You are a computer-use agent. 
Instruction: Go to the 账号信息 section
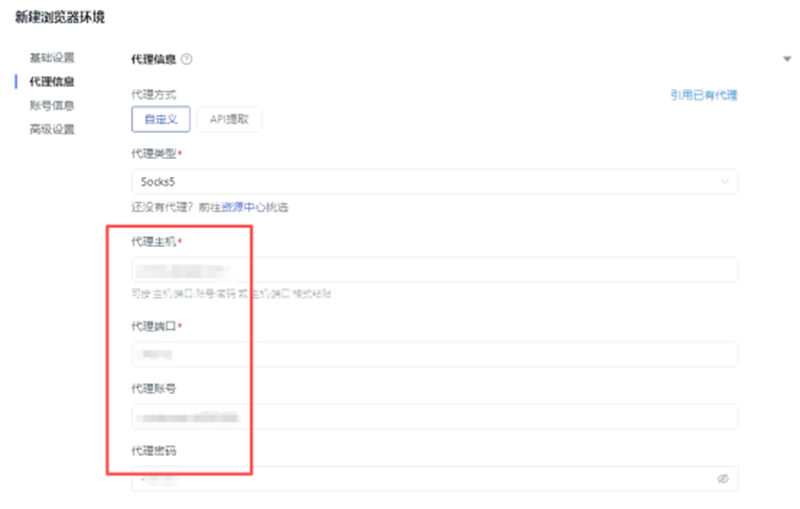[52, 106]
